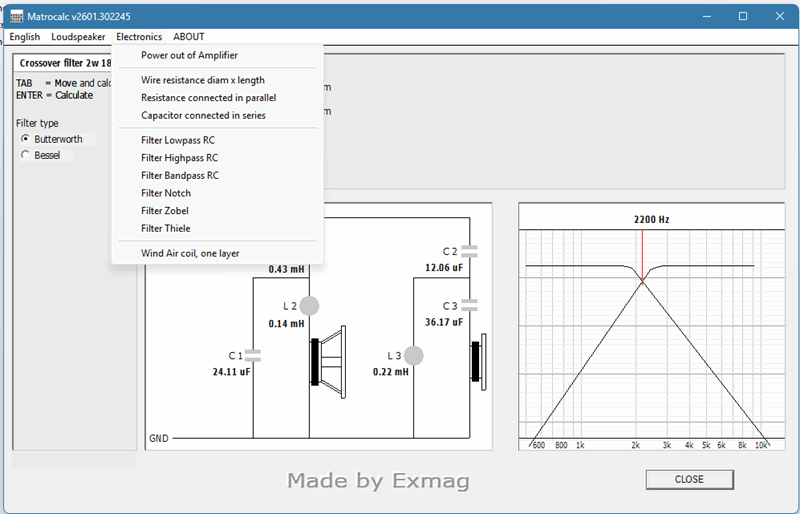Viewport: 800px width, 514px height.
Task: Click the C 3 capacitor symbol
Action: click(x=470, y=305)
